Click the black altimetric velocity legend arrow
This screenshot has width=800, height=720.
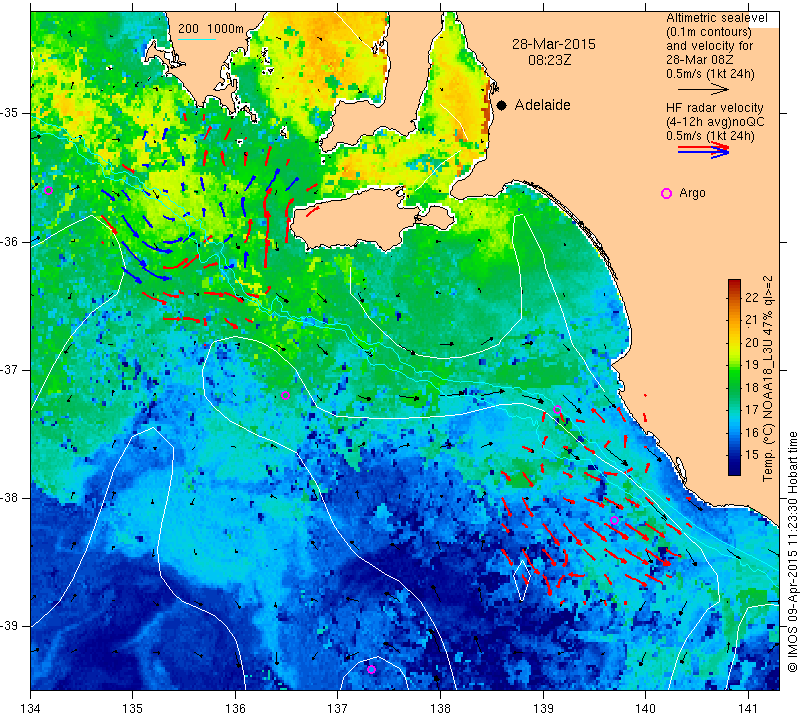tap(703, 89)
